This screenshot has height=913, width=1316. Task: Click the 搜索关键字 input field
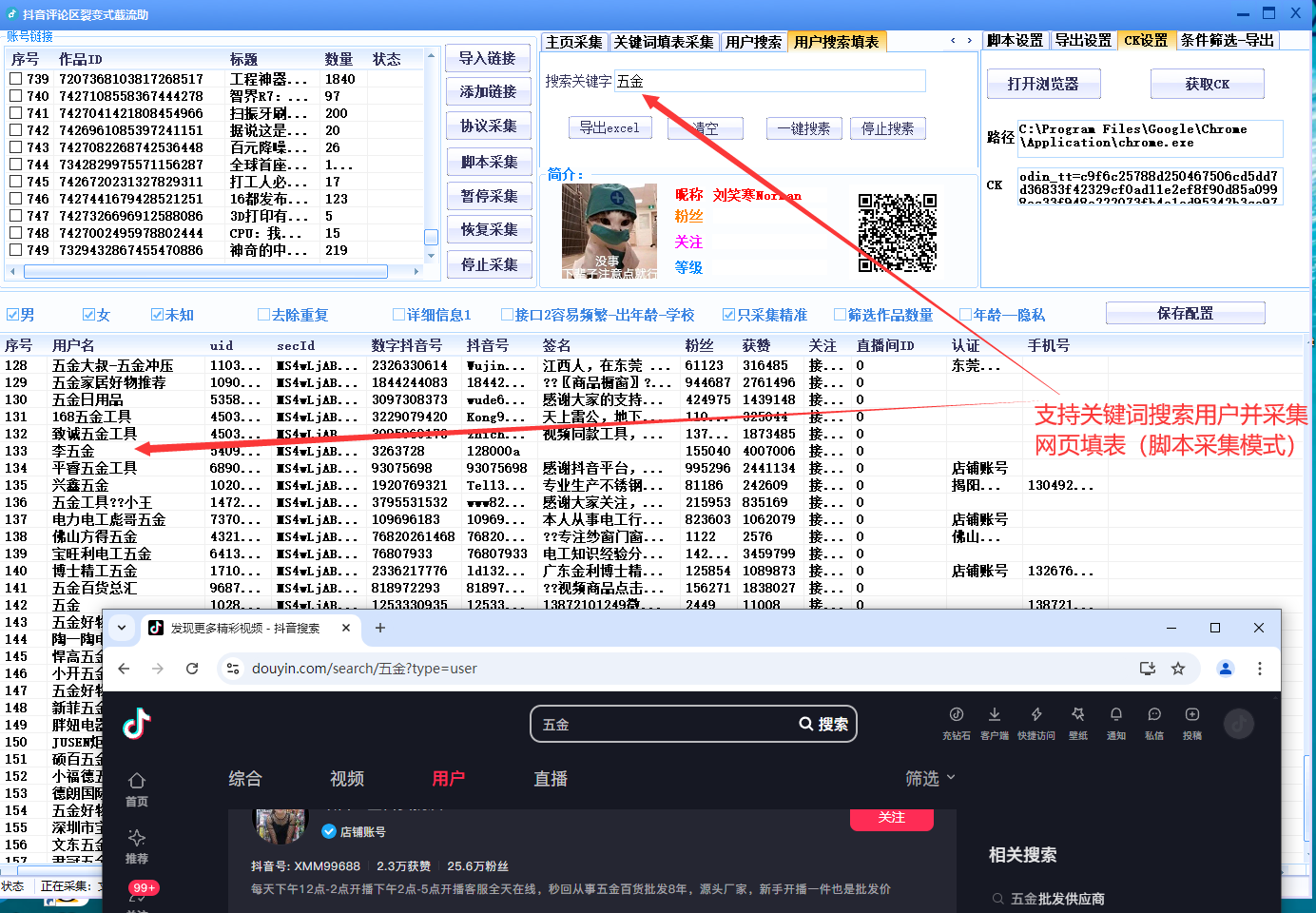point(769,82)
